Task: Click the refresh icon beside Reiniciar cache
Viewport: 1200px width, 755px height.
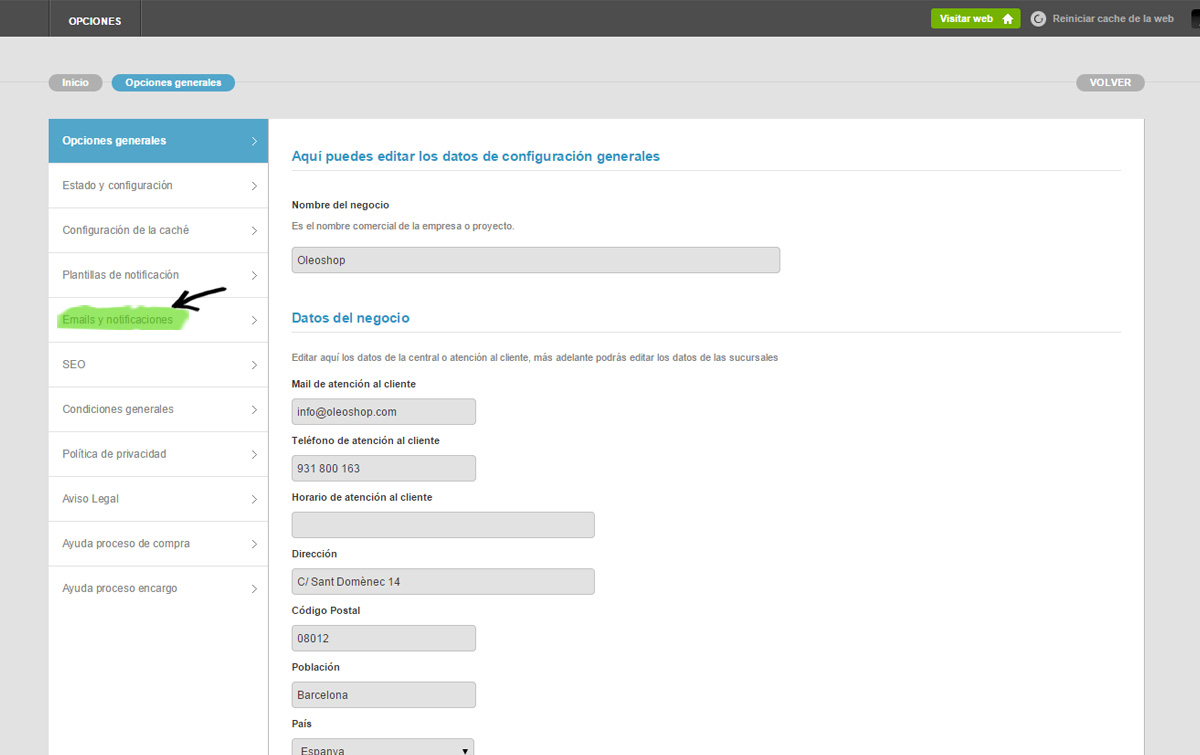Action: coord(1038,19)
